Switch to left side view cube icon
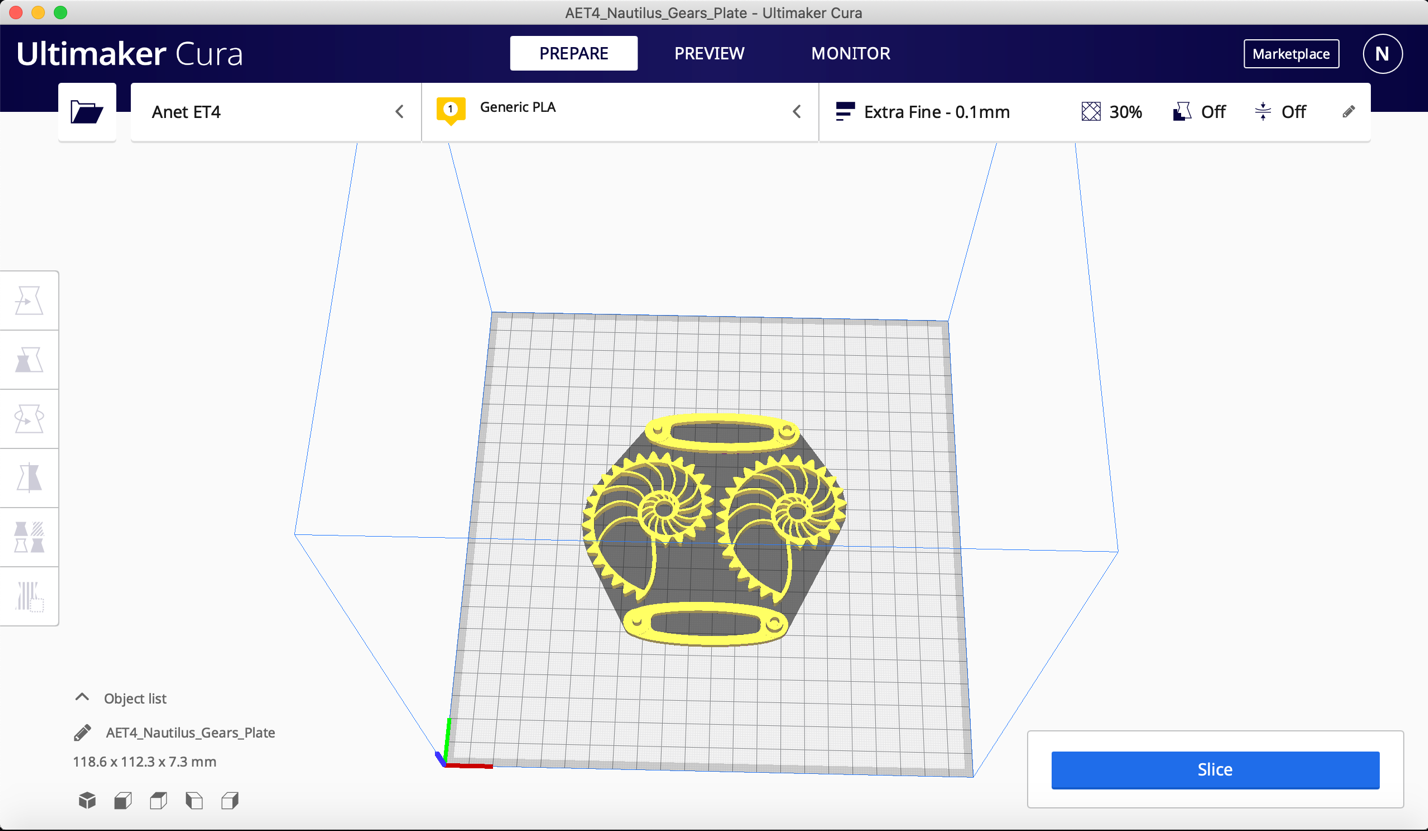The width and height of the screenshot is (1428, 831). click(x=194, y=800)
